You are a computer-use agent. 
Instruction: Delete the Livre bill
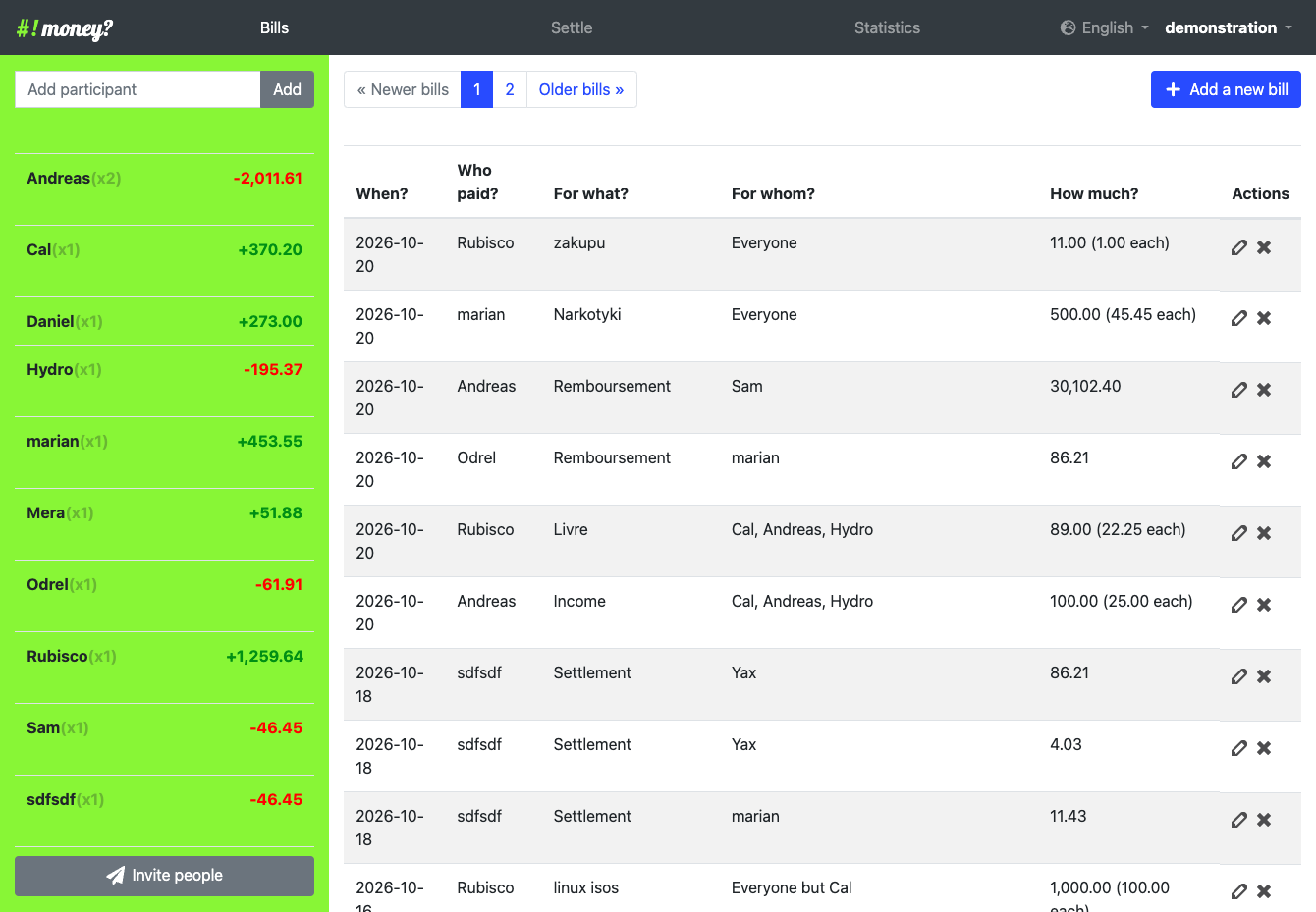[1264, 533]
